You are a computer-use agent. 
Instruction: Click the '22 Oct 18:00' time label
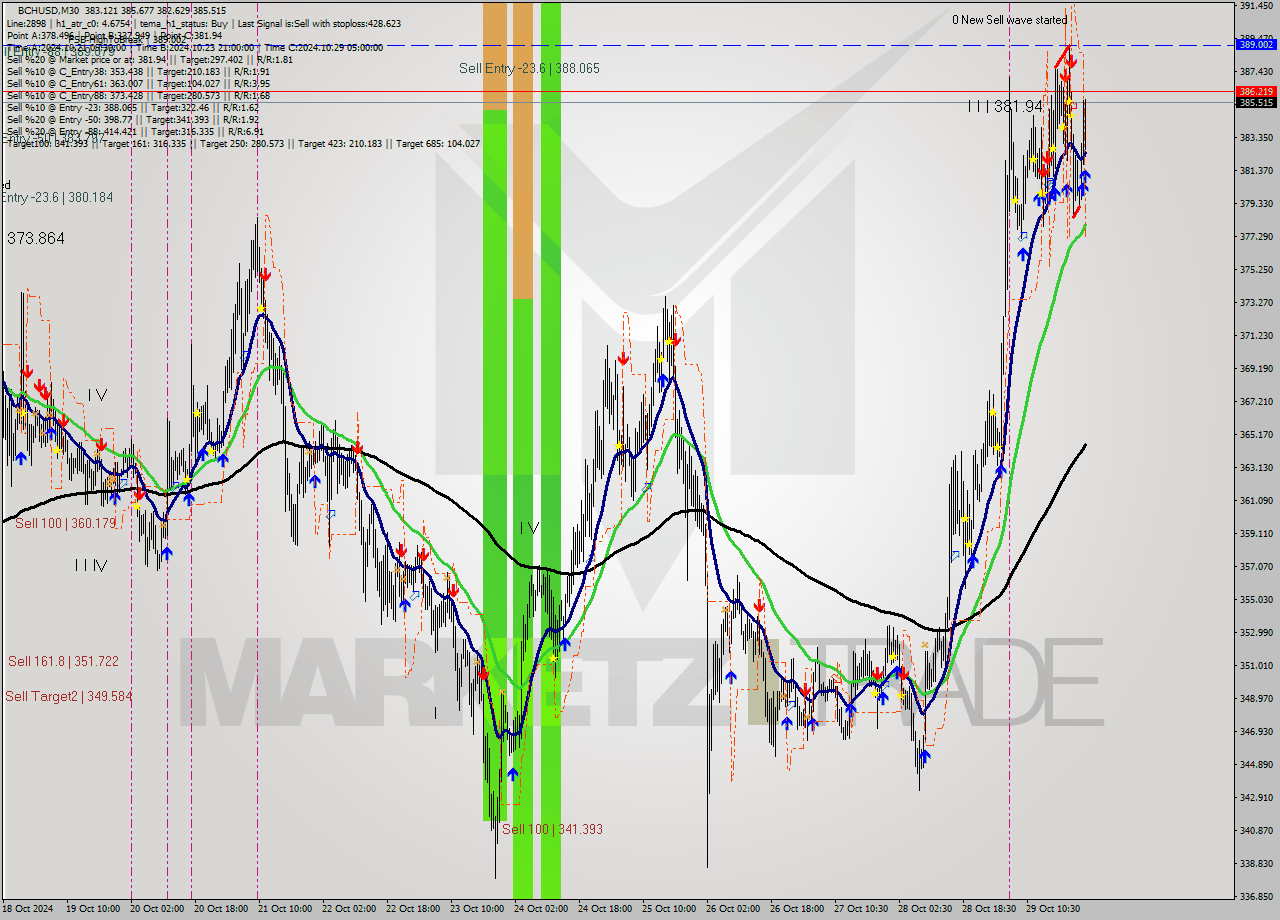(413, 909)
